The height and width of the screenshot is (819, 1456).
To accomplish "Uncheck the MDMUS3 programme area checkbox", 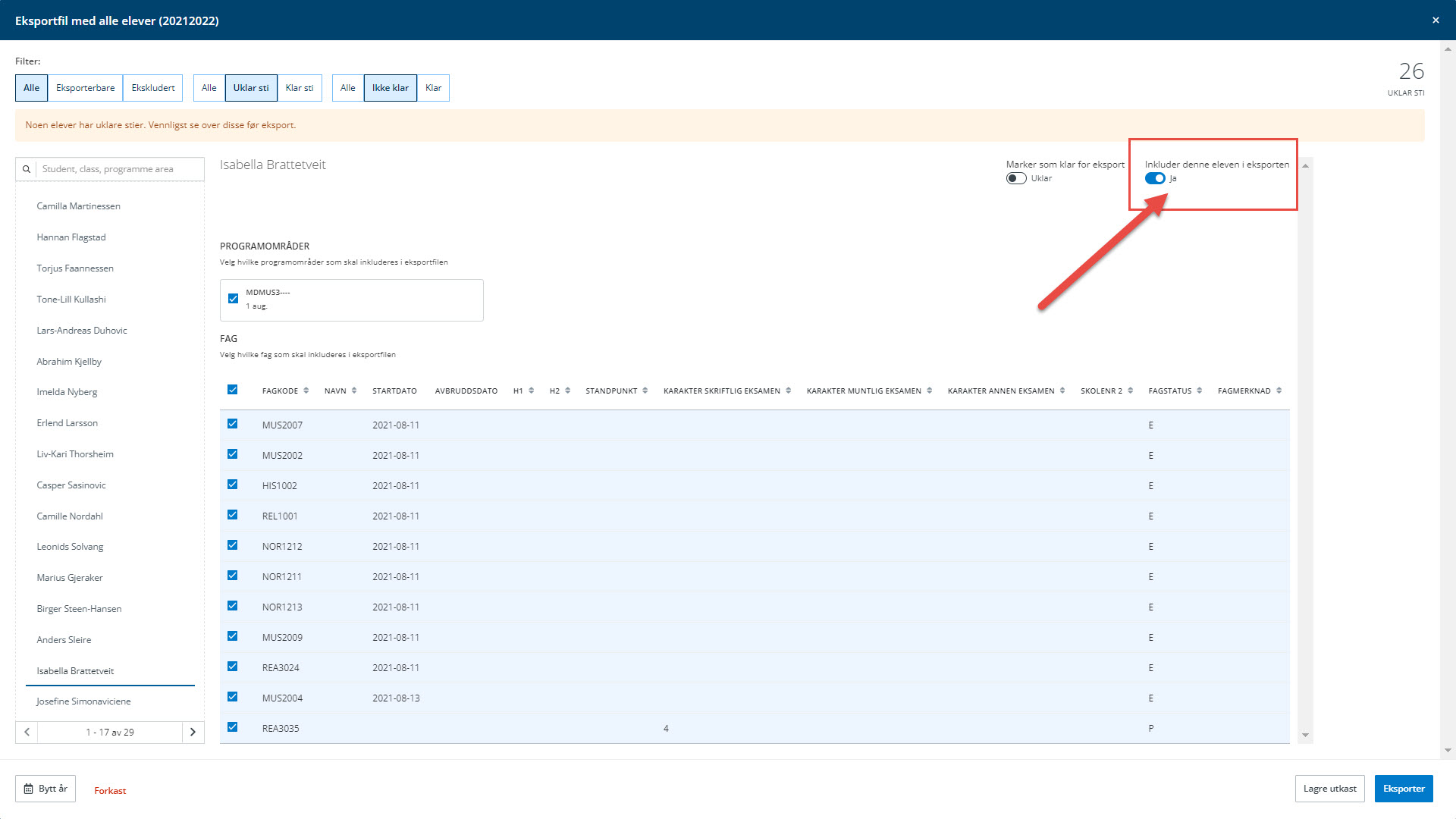I will 234,299.
